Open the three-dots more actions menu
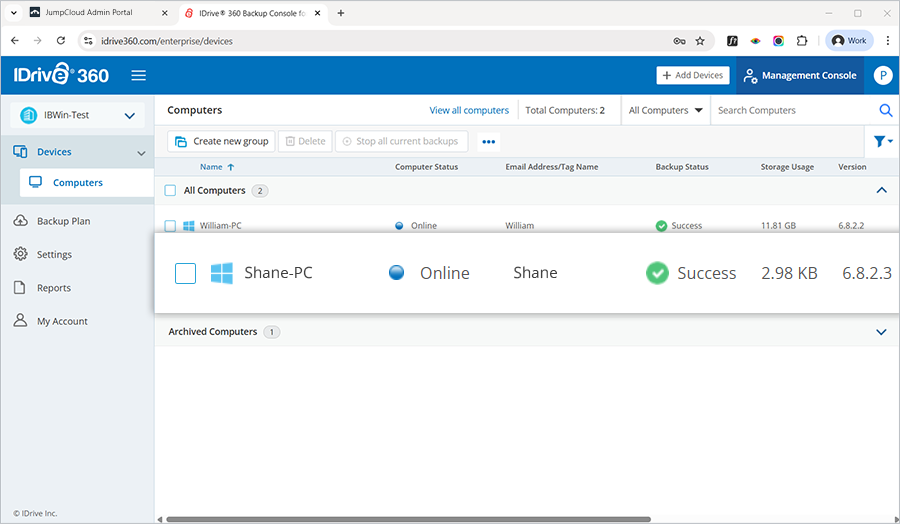The height and width of the screenshot is (524, 900). pyautogui.click(x=488, y=142)
